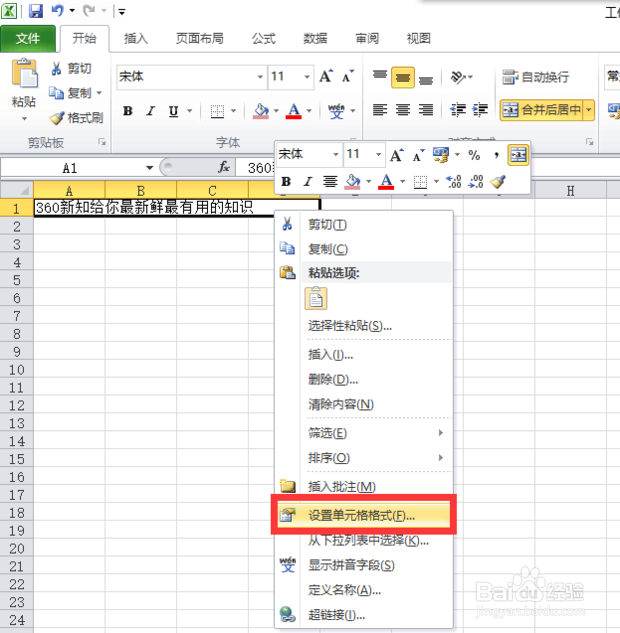620x633 pixels.
Task: Open the merge and center dropdown arrow
Action: click(589, 110)
